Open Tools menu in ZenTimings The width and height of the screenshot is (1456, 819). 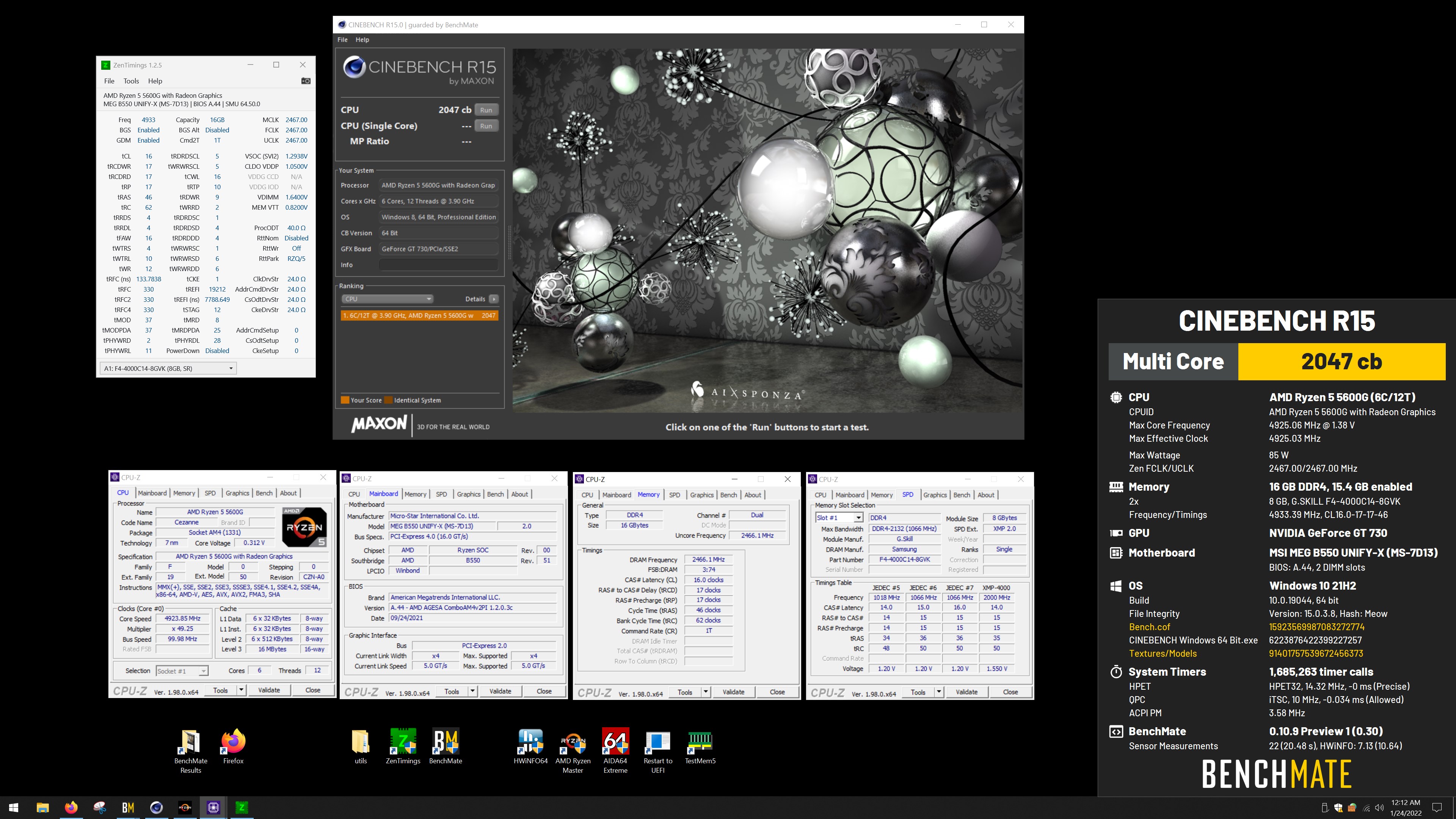(x=131, y=81)
